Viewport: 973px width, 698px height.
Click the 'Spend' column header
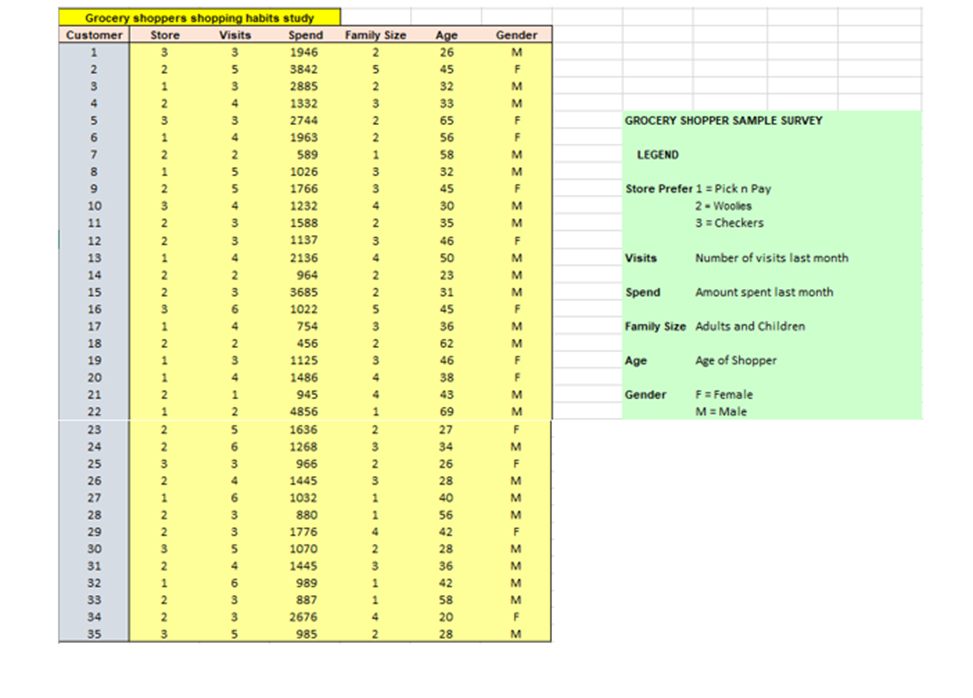pos(305,34)
